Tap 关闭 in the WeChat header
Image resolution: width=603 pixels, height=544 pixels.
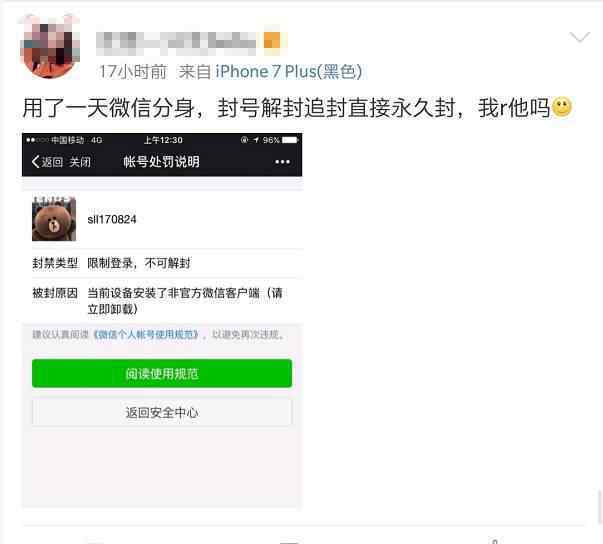click(x=80, y=162)
